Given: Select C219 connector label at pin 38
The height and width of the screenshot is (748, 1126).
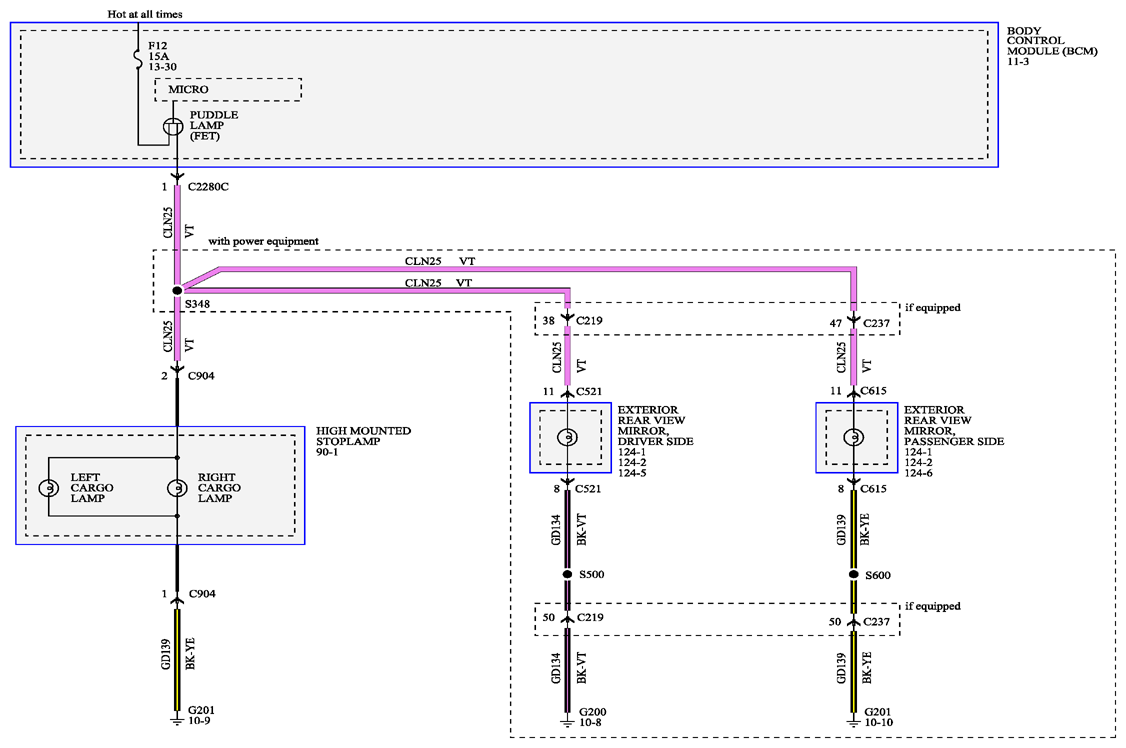Looking at the screenshot, I should (589, 320).
